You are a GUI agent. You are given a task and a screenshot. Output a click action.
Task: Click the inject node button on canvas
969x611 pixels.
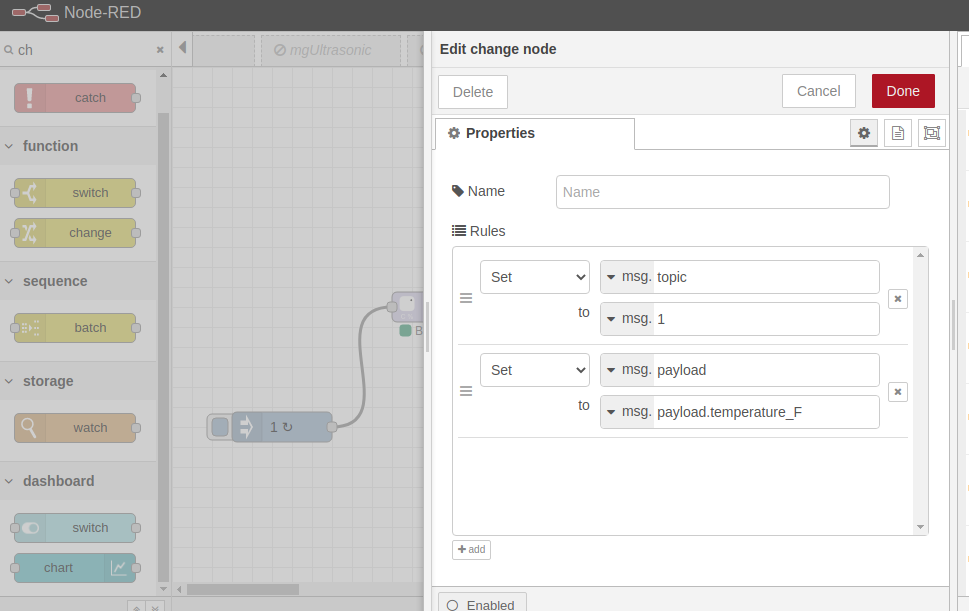[x=220, y=427]
